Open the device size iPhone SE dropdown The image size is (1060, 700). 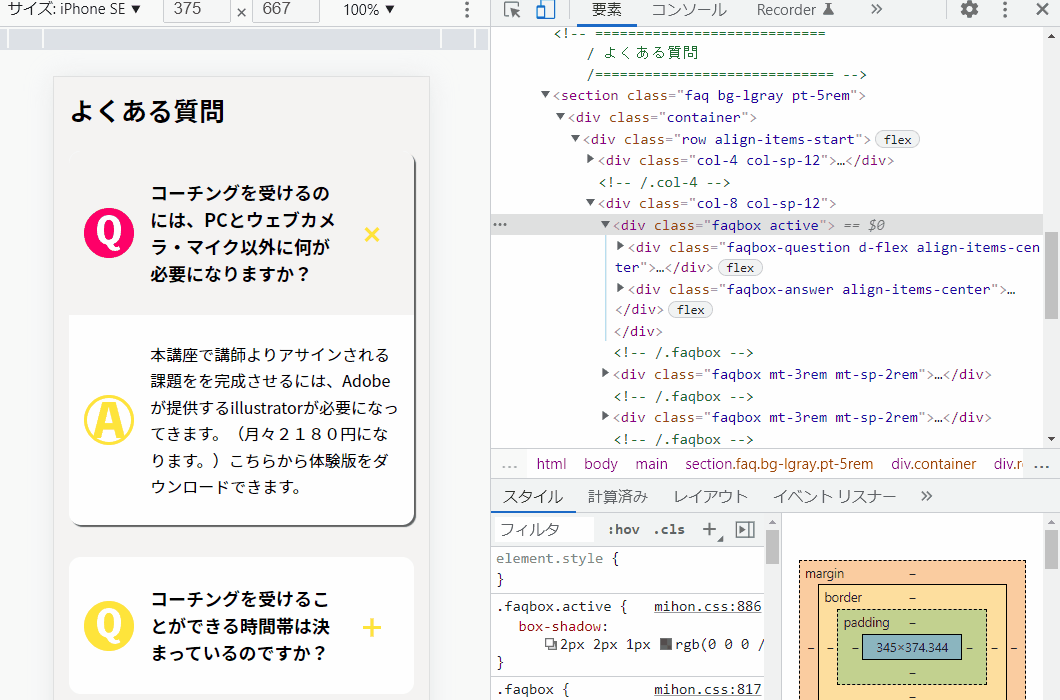[74, 9]
